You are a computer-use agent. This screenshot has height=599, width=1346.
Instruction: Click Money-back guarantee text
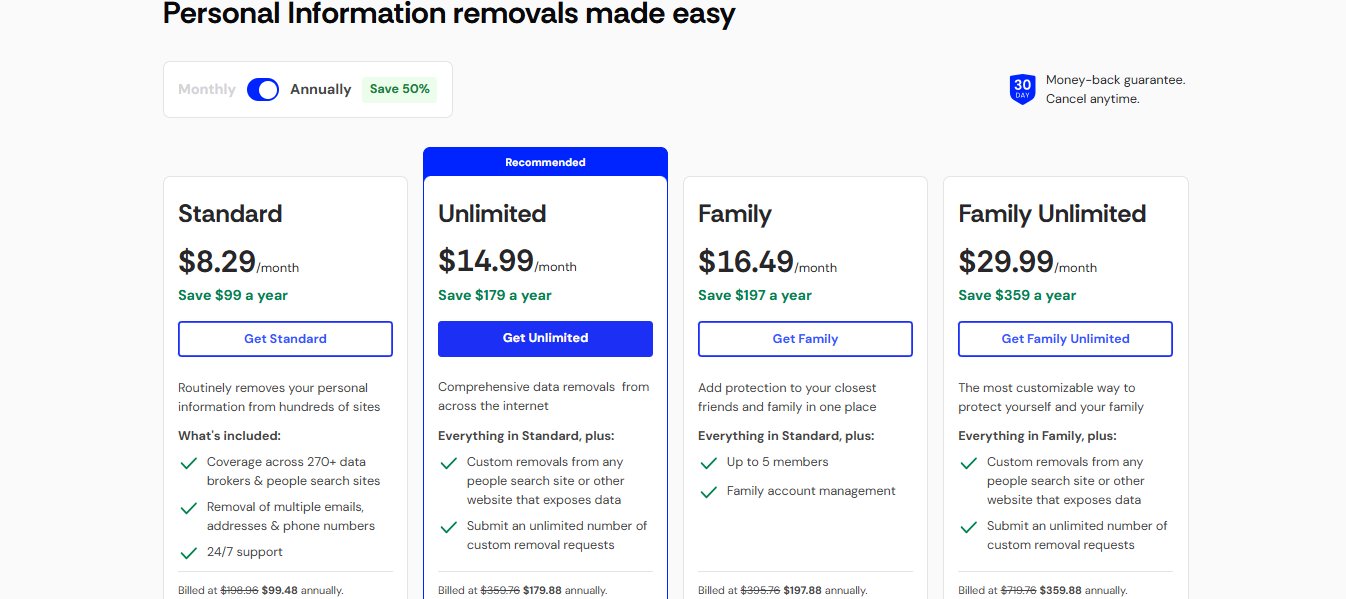pyautogui.click(x=1115, y=80)
